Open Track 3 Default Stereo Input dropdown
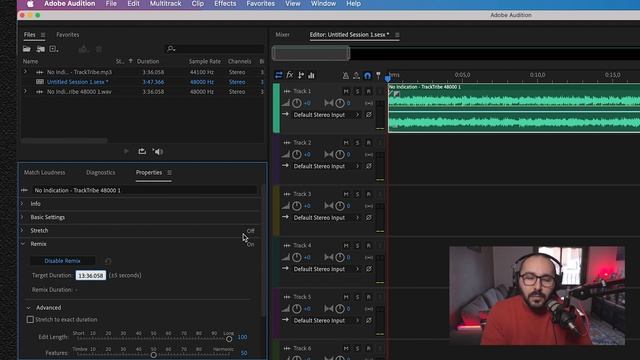Screen dimensions: 640x360 point(327,218)
